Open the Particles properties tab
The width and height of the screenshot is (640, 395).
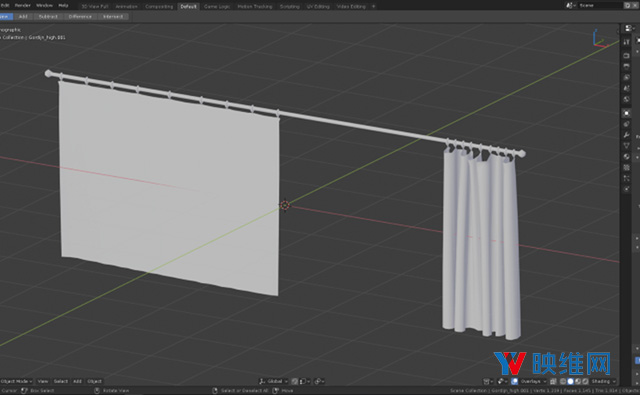tap(627, 178)
